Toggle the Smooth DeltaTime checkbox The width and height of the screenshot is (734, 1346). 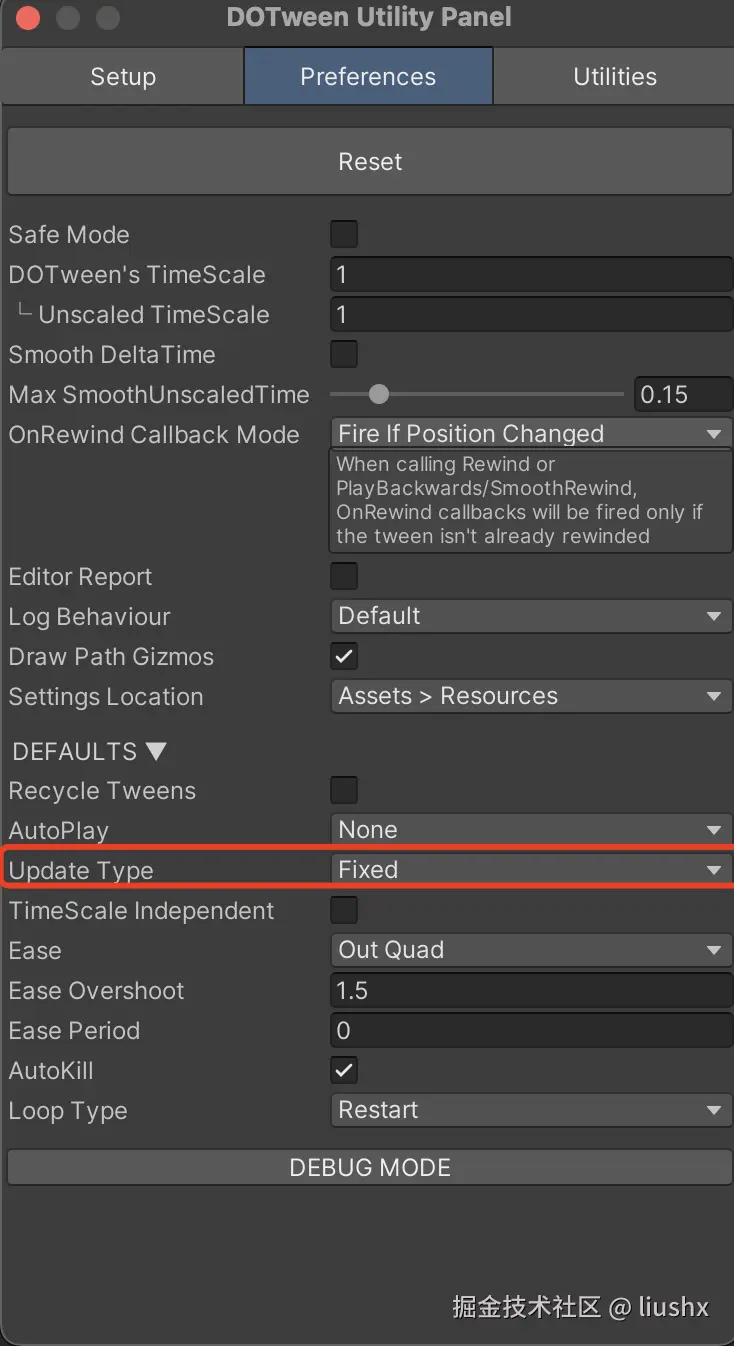pos(344,354)
